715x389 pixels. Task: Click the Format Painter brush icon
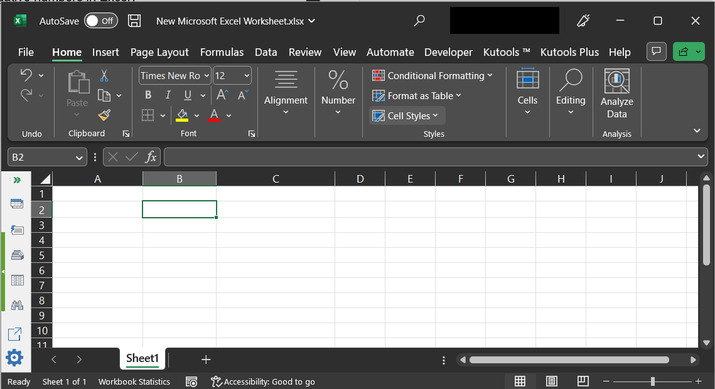(104, 115)
